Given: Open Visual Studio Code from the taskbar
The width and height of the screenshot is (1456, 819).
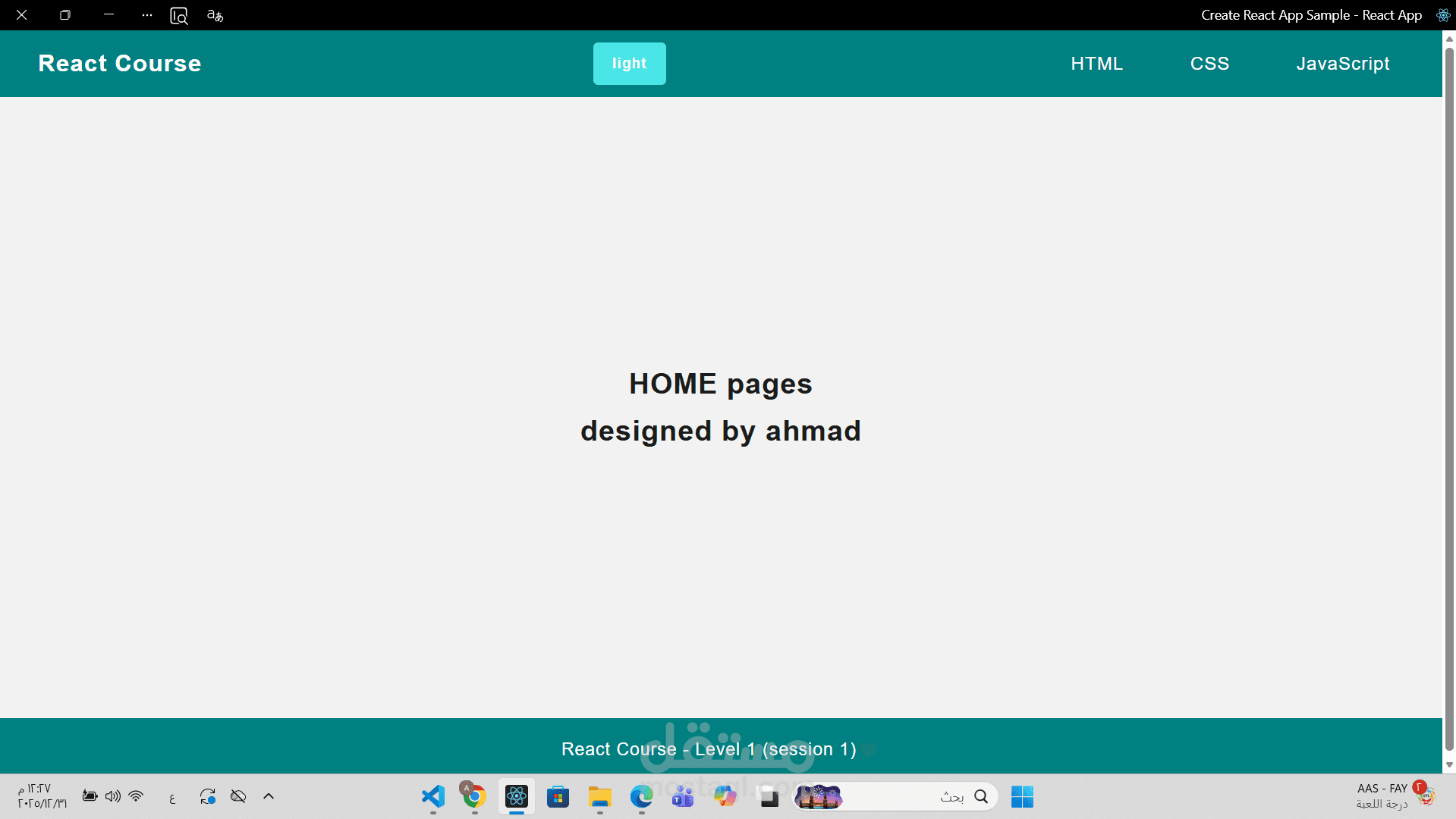Looking at the screenshot, I should point(432,796).
